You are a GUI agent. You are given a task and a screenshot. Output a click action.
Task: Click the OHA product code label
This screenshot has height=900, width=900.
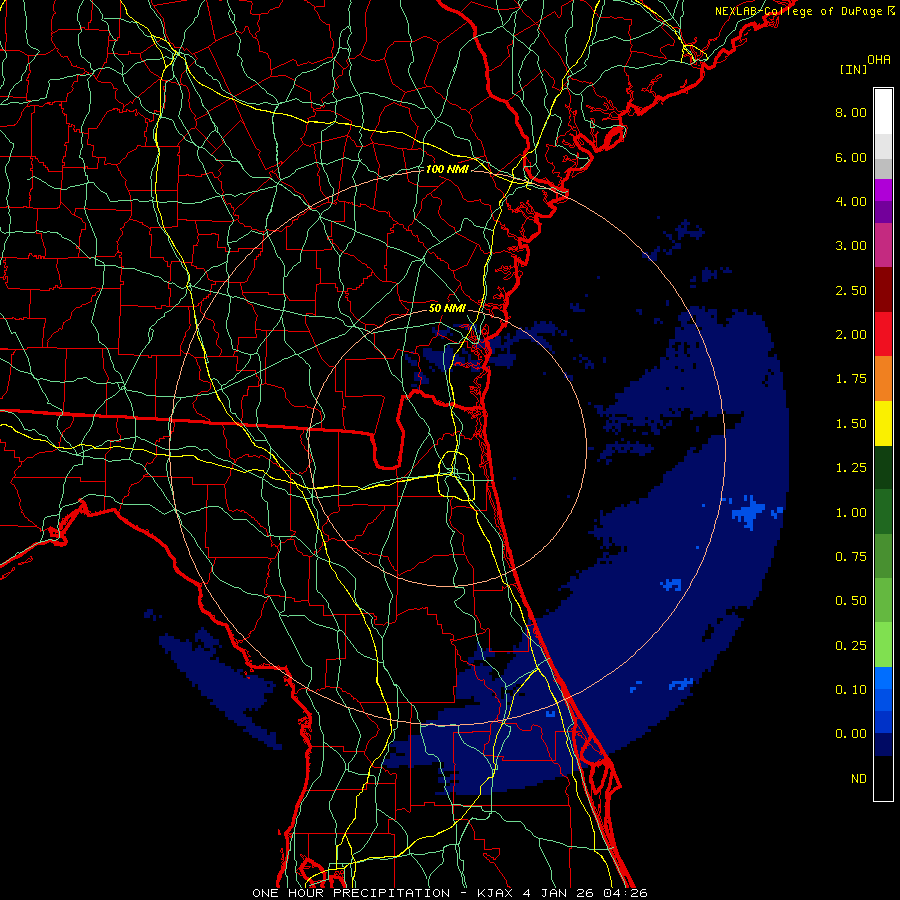coord(878,60)
